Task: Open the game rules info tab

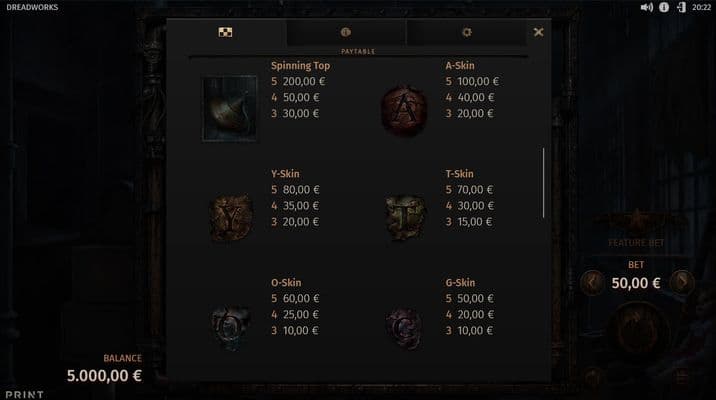Action: click(346, 32)
